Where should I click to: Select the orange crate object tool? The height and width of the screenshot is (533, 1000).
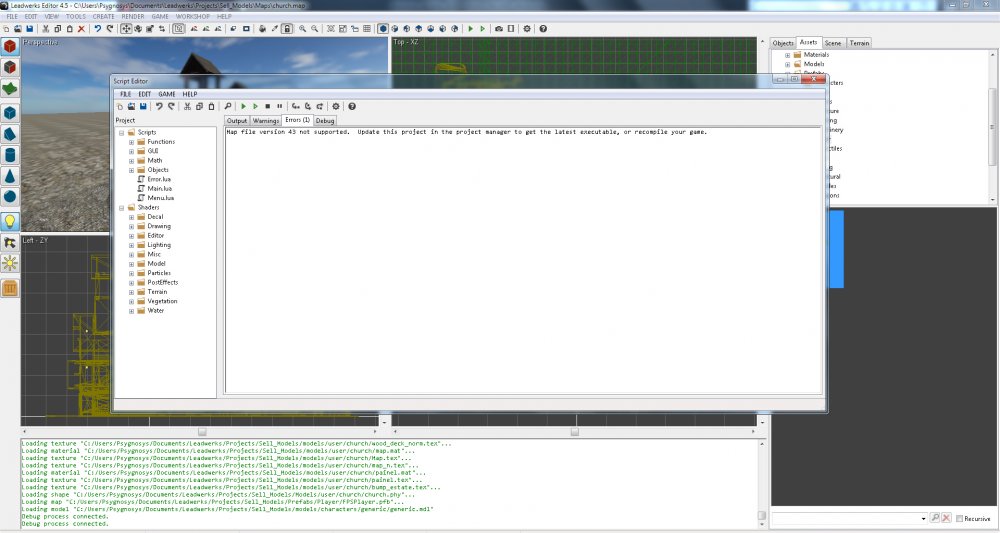10,288
